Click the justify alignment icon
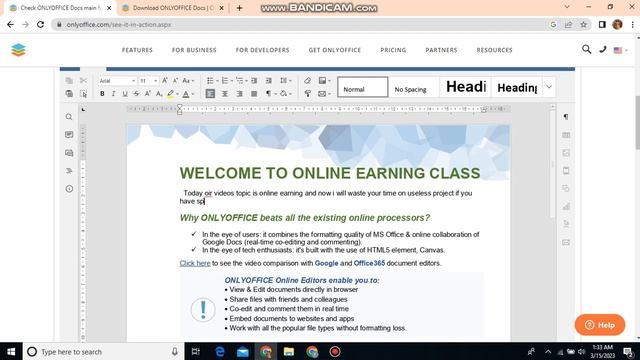This screenshot has height=360, width=640. (254, 94)
